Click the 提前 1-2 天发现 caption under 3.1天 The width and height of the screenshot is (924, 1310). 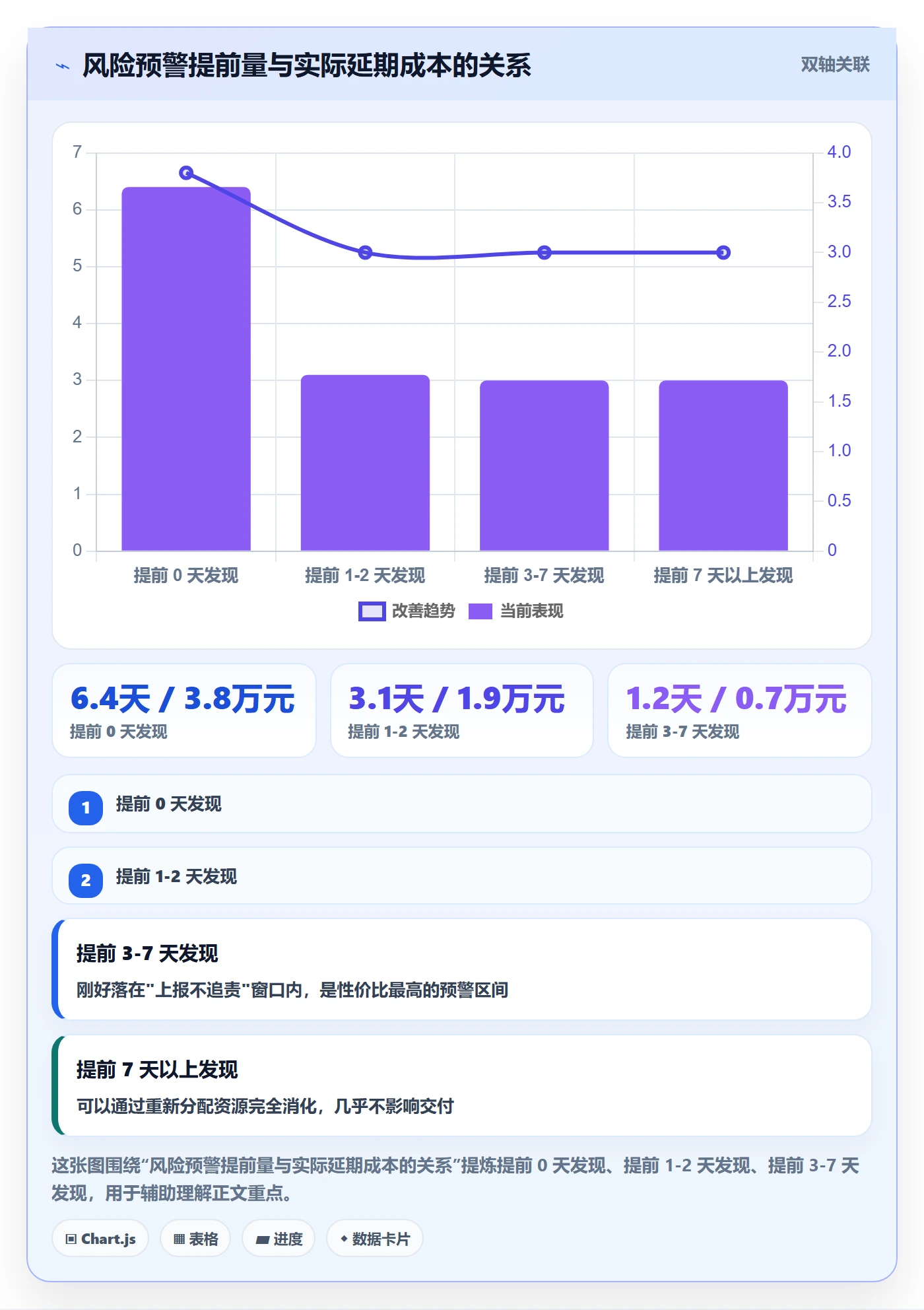[404, 732]
